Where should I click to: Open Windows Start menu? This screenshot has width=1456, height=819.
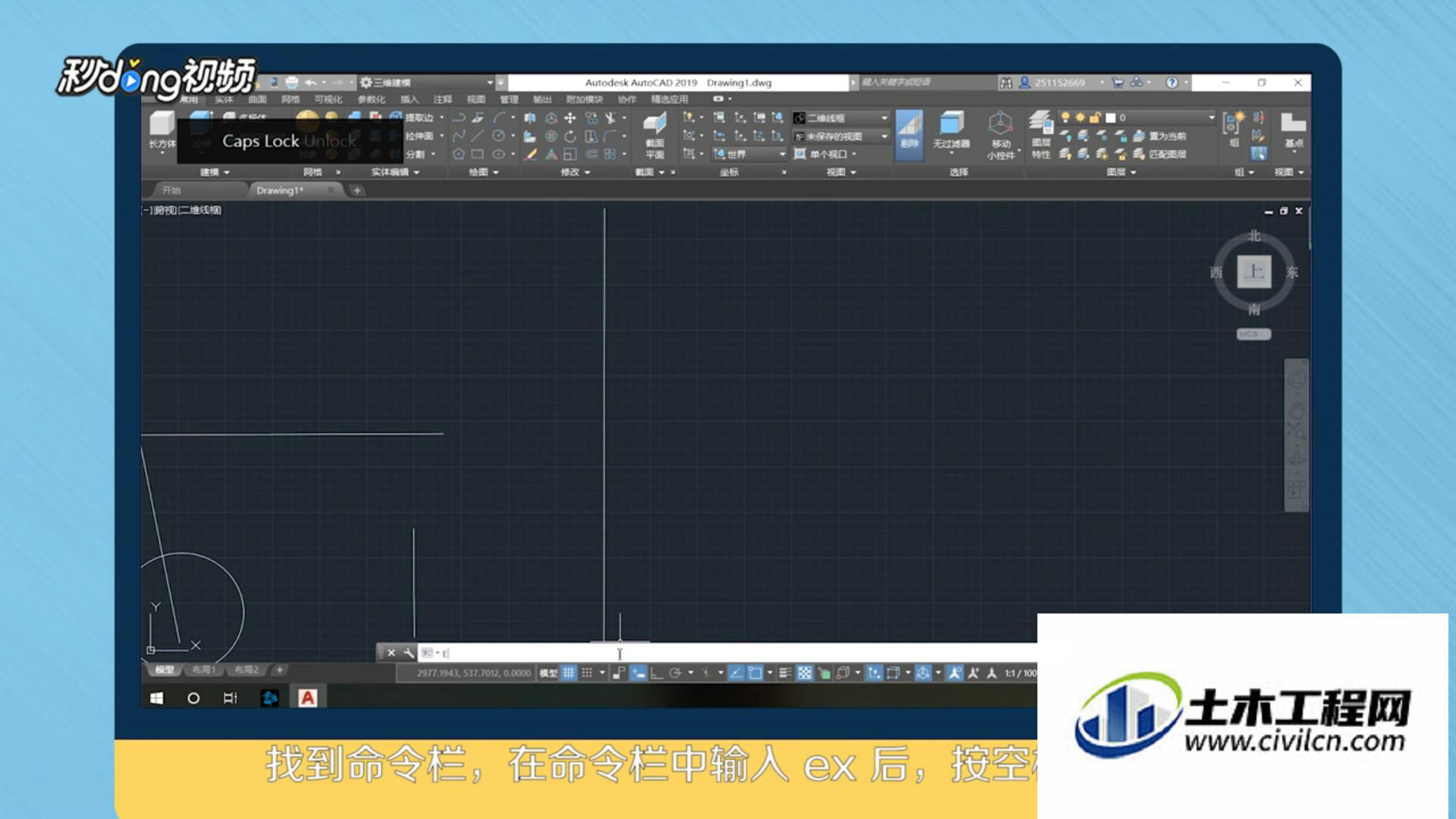pos(156,698)
